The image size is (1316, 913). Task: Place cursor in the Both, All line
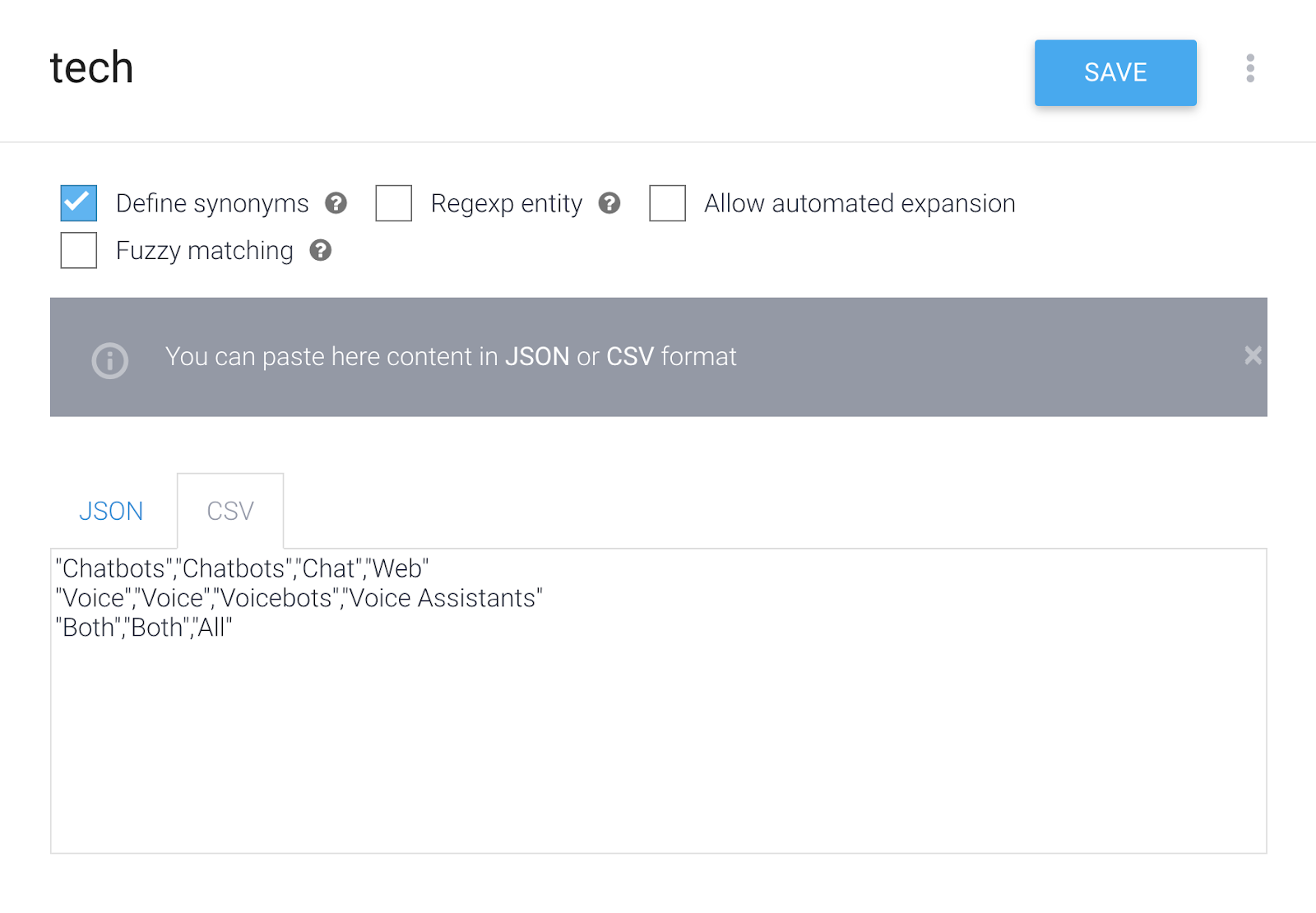click(x=144, y=628)
